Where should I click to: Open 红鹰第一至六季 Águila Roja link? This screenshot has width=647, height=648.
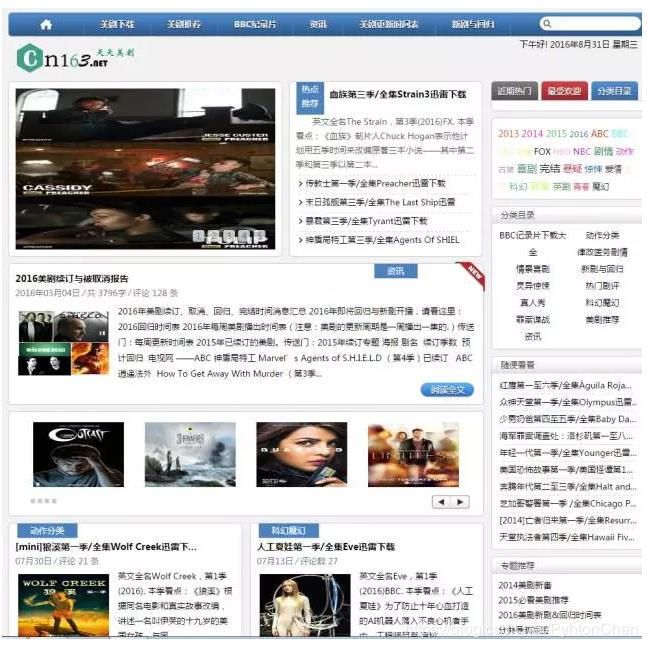(566, 386)
